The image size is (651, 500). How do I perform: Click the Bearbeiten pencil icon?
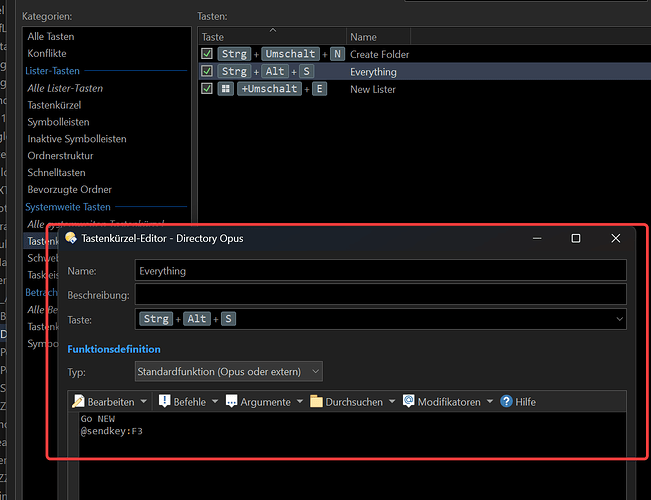[78, 401]
